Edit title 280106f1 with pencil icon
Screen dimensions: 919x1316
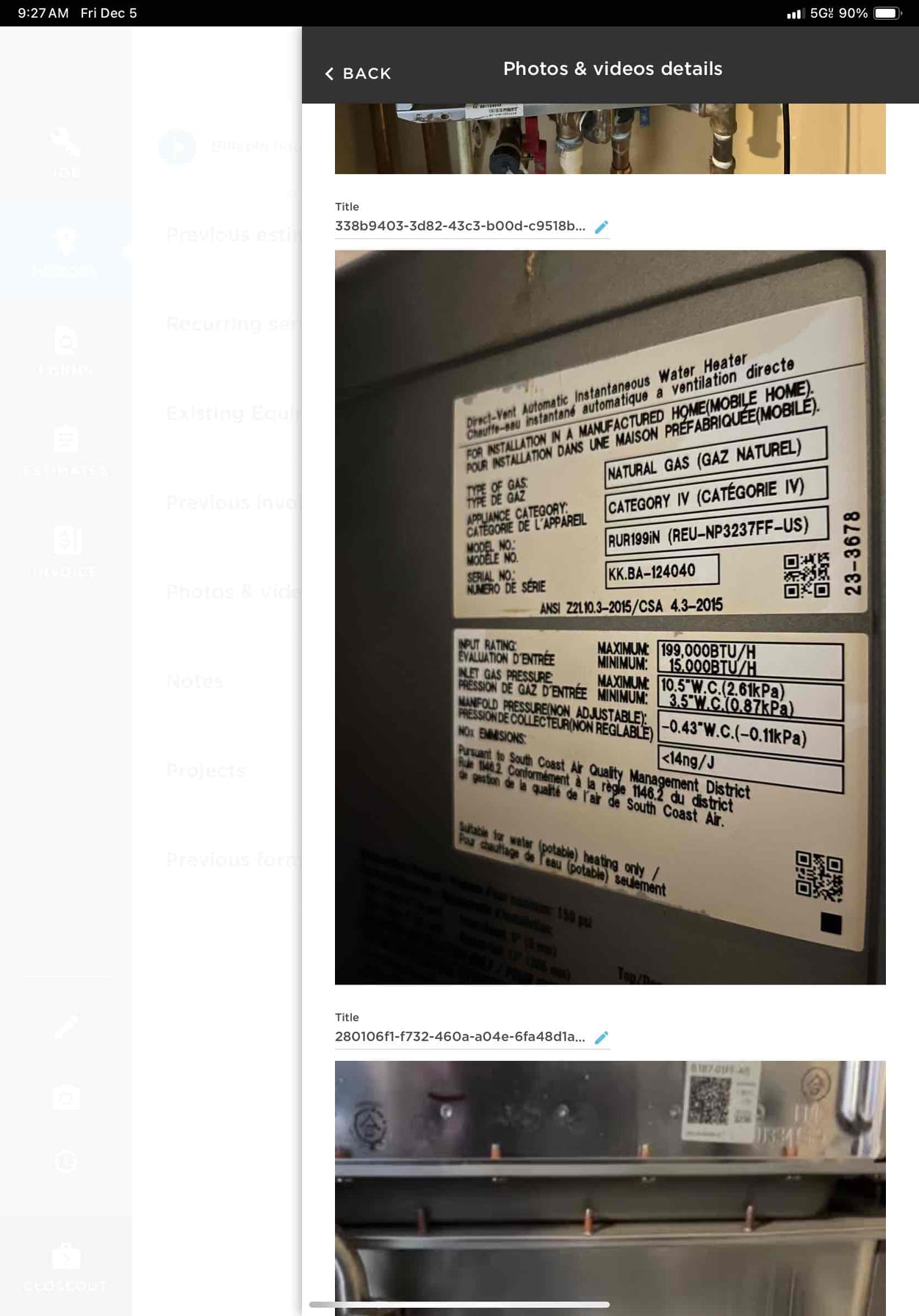coord(602,1037)
